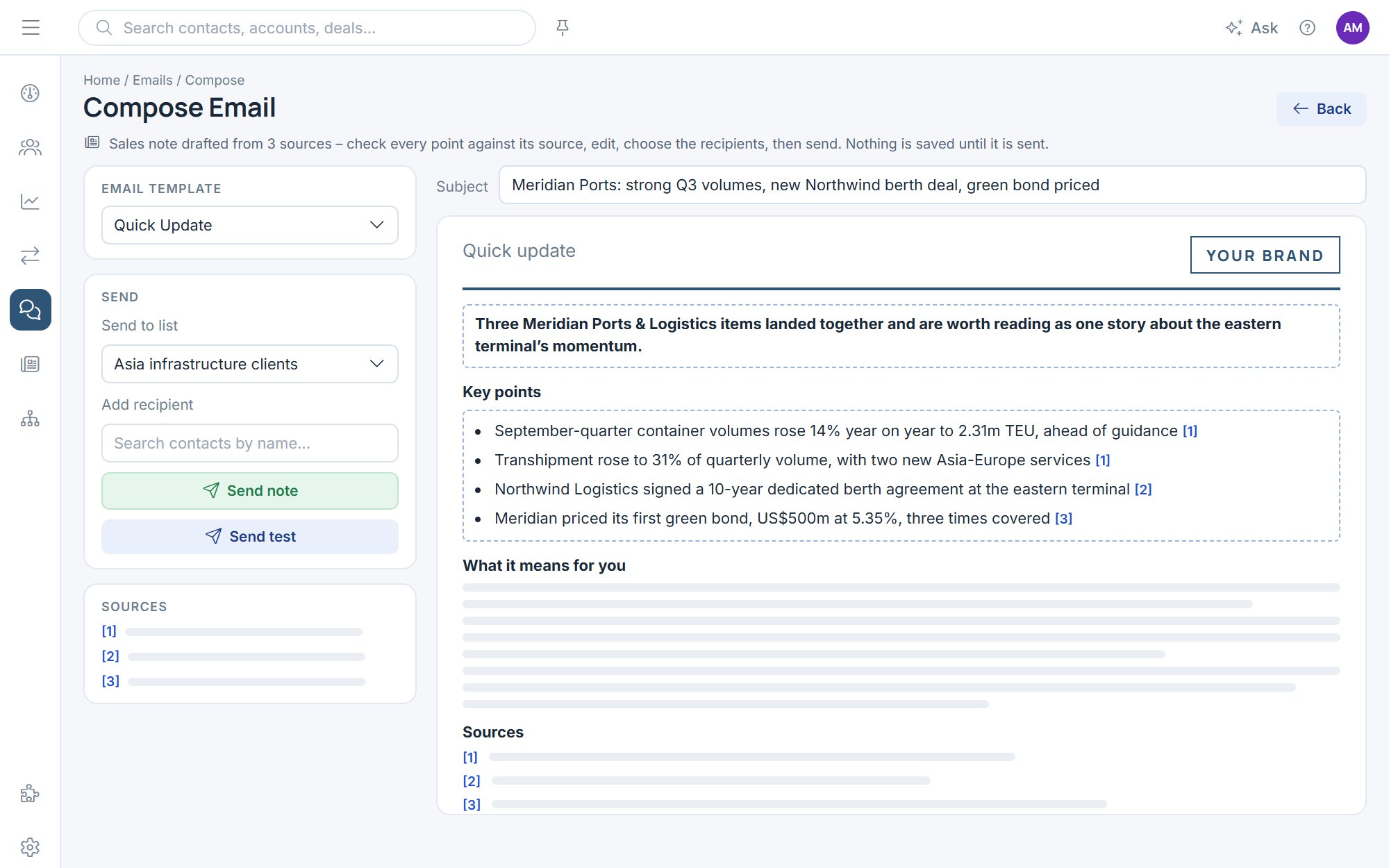Screen dimensions: 1389x868
Task: Open citation [2] after the Northwind bullet
Action: tap(1143, 490)
